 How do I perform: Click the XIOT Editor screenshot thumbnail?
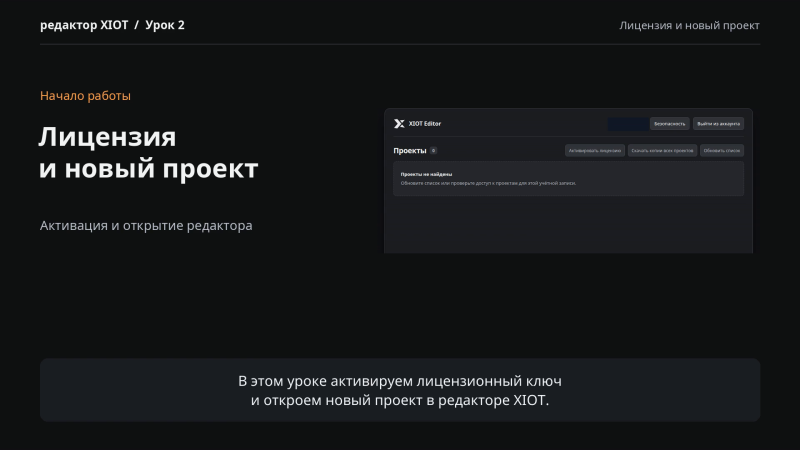tap(568, 181)
